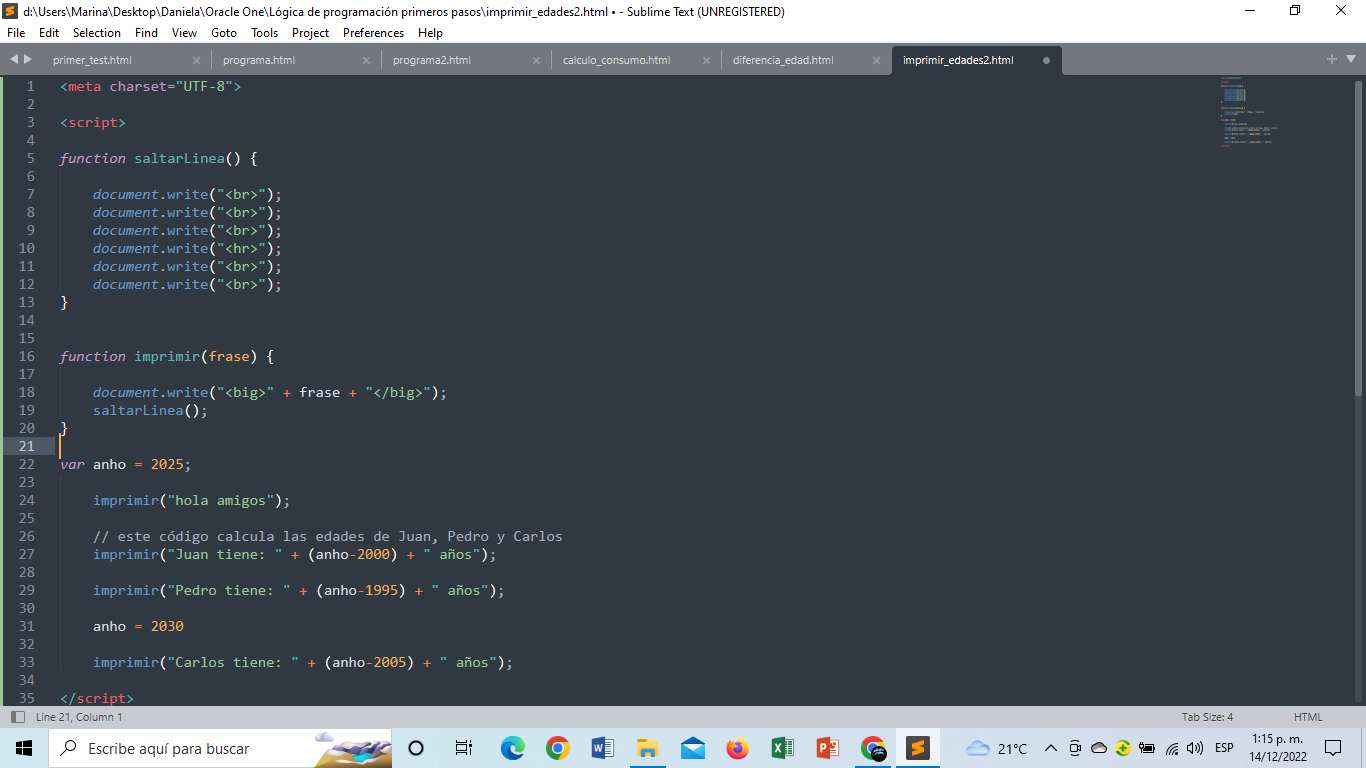This screenshot has height=768, width=1366.
Task: Open volume speaker tray icon
Action: [x=1195, y=748]
